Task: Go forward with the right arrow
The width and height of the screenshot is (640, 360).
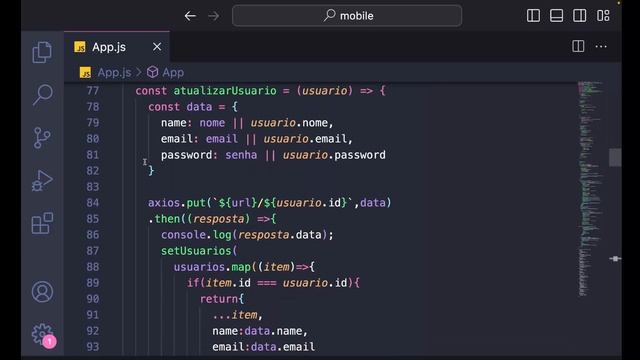Action: click(213, 16)
